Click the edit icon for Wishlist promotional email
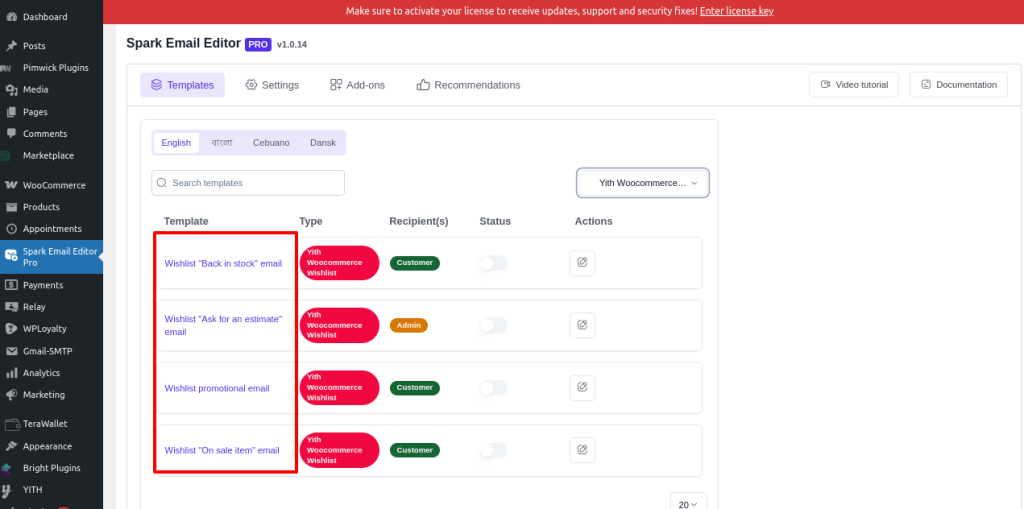This screenshot has height=509, width=1024. [582, 387]
